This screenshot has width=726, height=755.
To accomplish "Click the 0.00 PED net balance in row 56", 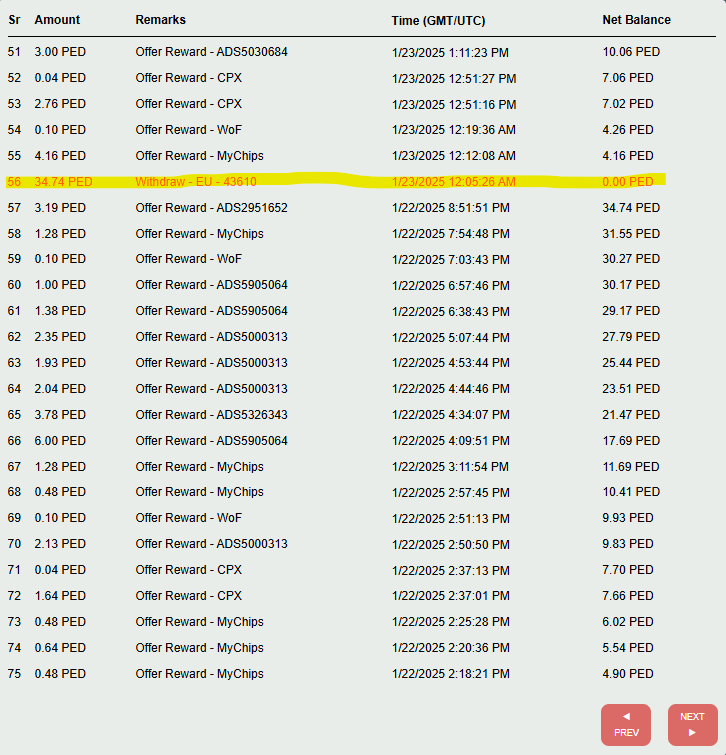I will click(628, 182).
